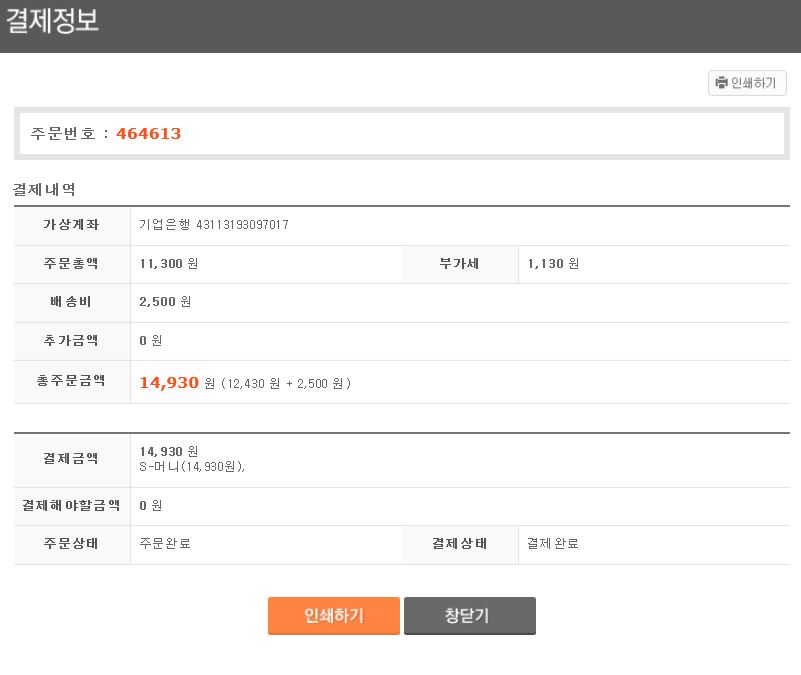Click the printer icon at top right
This screenshot has height=675, width=801.
[721, 83]
